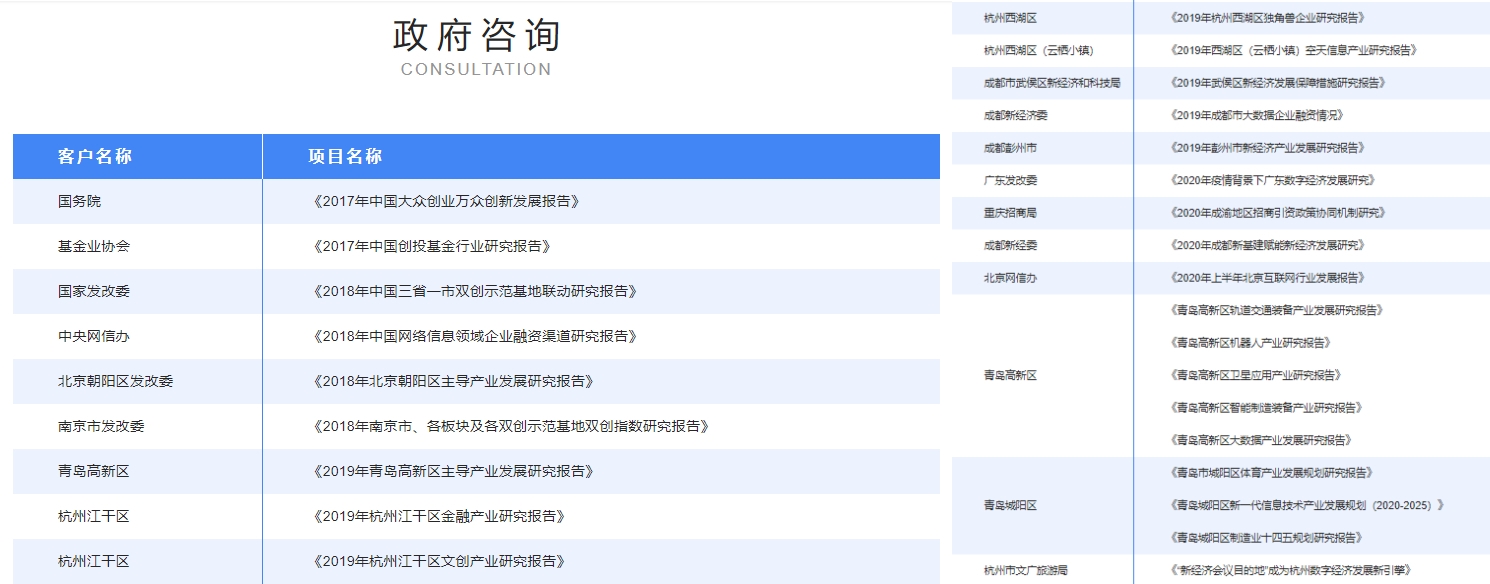Open 《2019年杭州江干区金融产业研究报告》 entry

(439, 516)
